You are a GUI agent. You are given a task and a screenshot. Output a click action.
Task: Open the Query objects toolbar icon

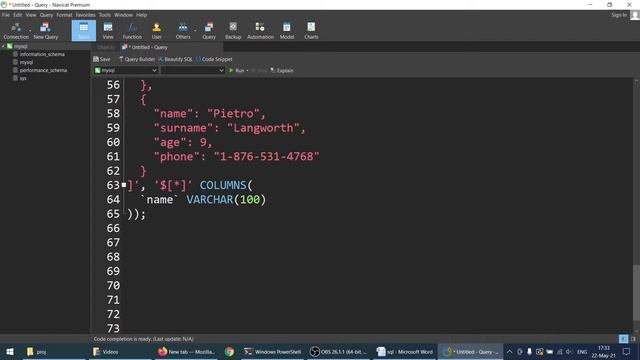point(209,31)
